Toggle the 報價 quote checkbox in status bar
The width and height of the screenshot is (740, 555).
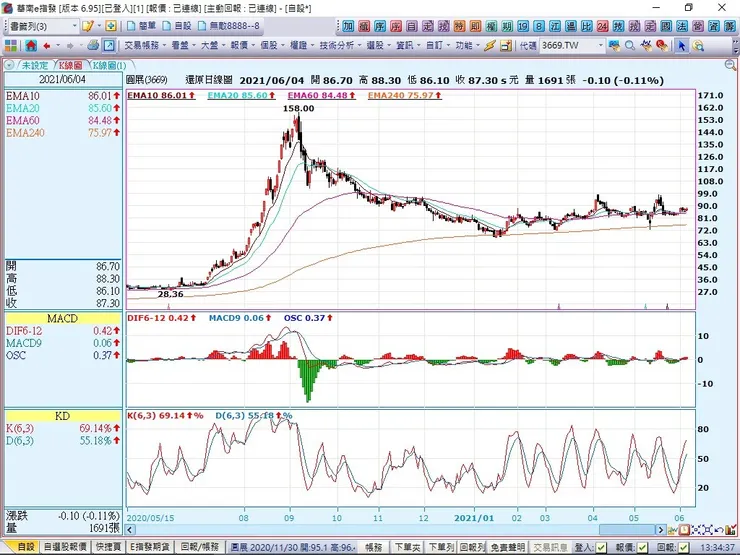(x=642, y=547)
